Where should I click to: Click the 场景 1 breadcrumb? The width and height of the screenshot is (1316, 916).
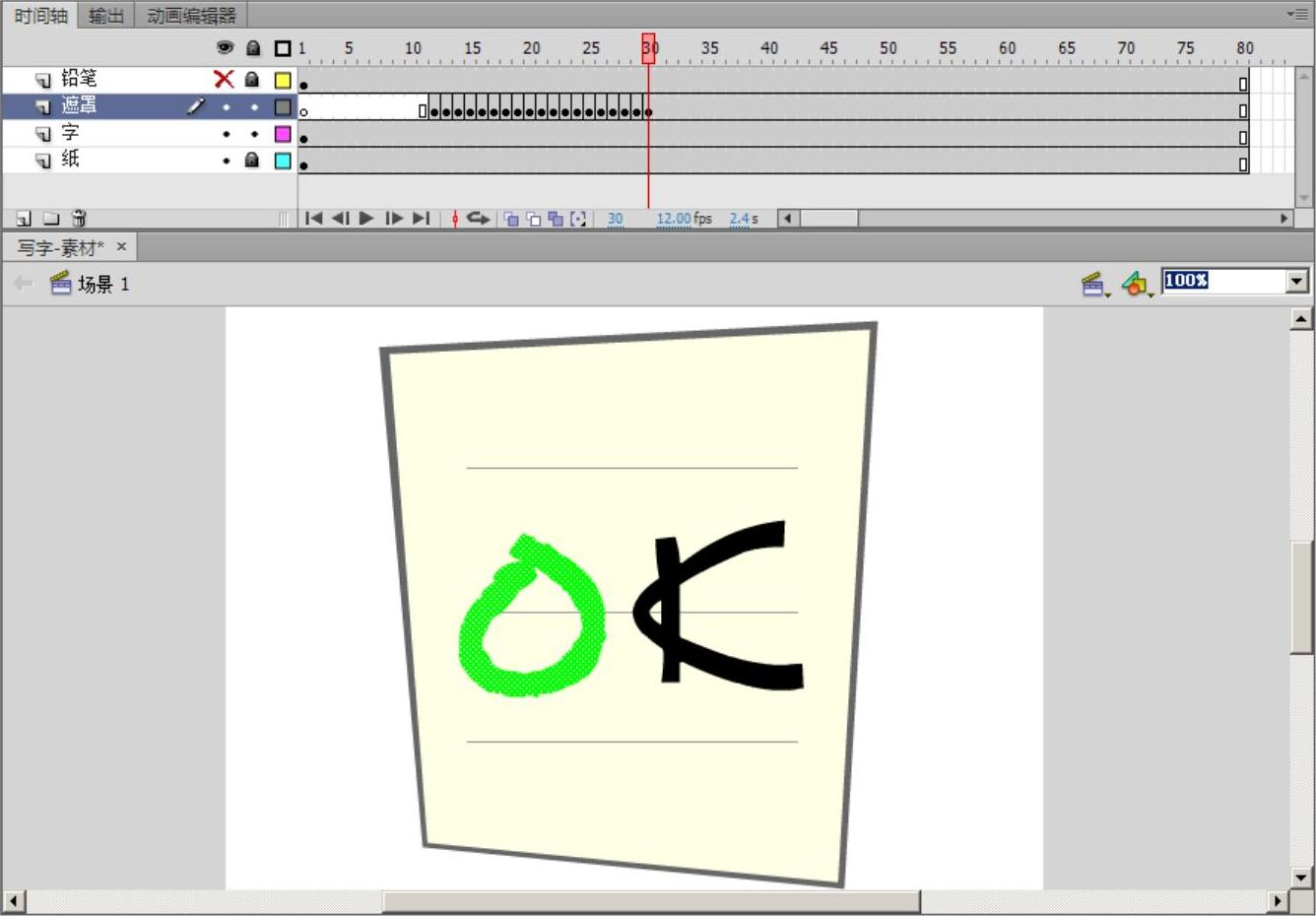103,285
